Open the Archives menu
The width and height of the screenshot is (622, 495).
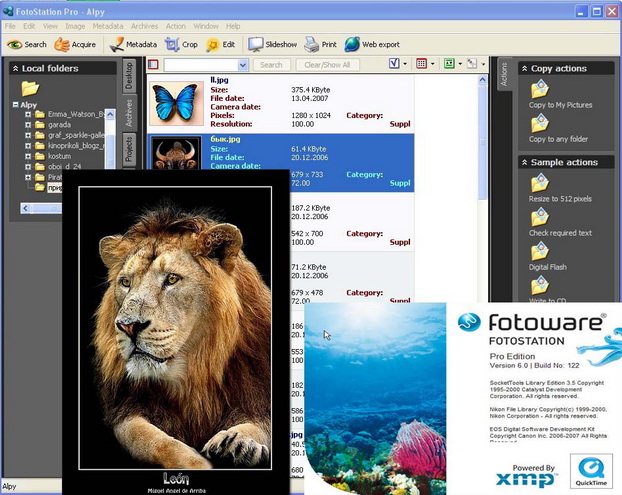144,26
